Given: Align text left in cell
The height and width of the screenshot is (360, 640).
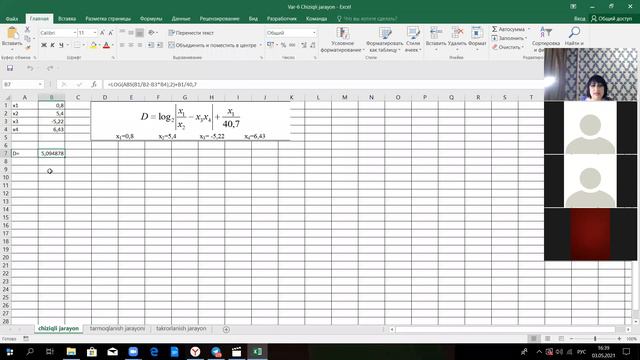Looking at the screenshot, I should click(x=122, y=45).
